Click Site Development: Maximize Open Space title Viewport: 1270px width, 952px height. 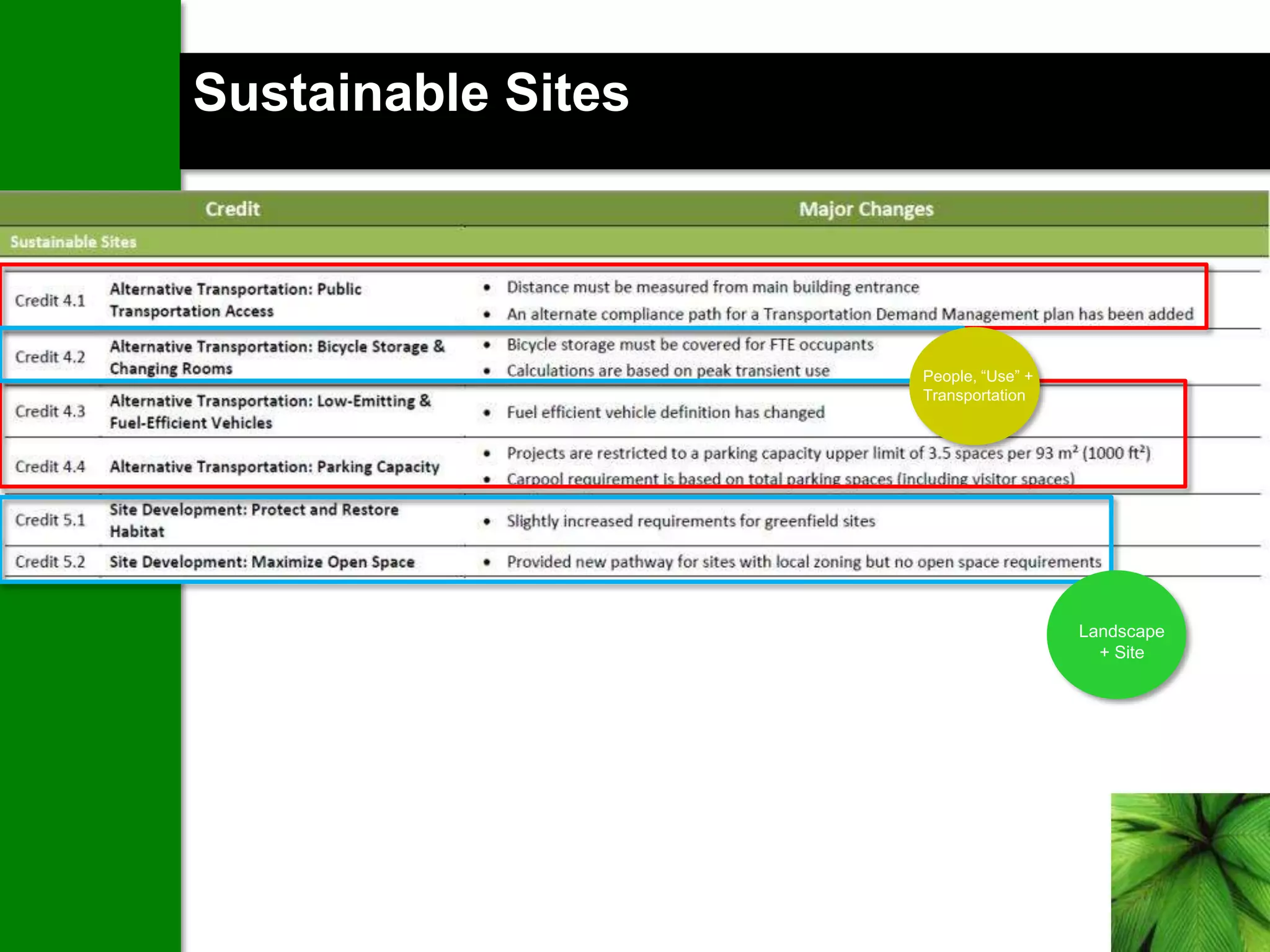(x=262, y=562)
